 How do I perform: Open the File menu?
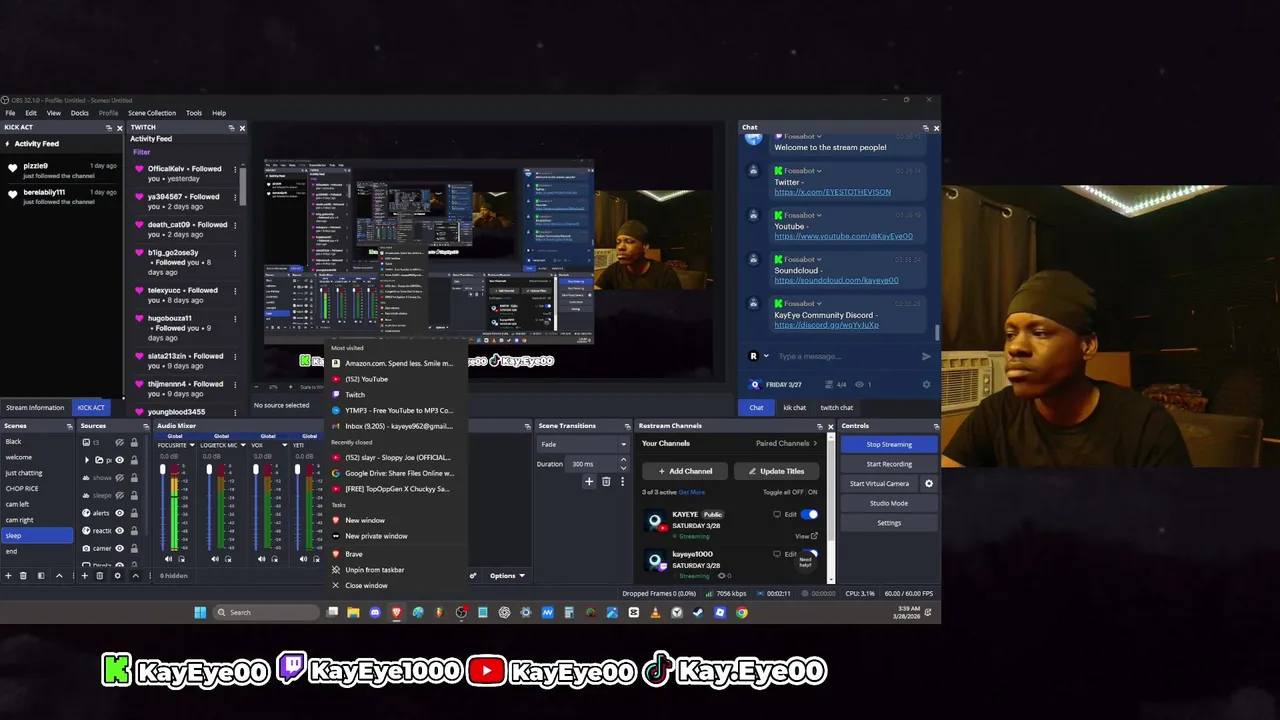[x=10, y=113]
